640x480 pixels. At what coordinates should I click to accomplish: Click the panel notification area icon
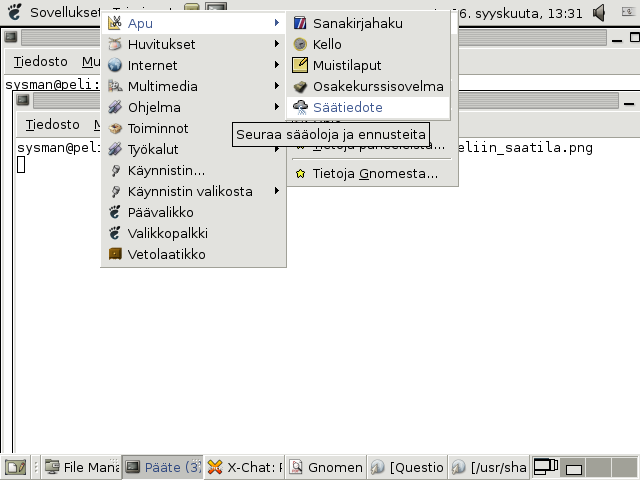(627, 12)
